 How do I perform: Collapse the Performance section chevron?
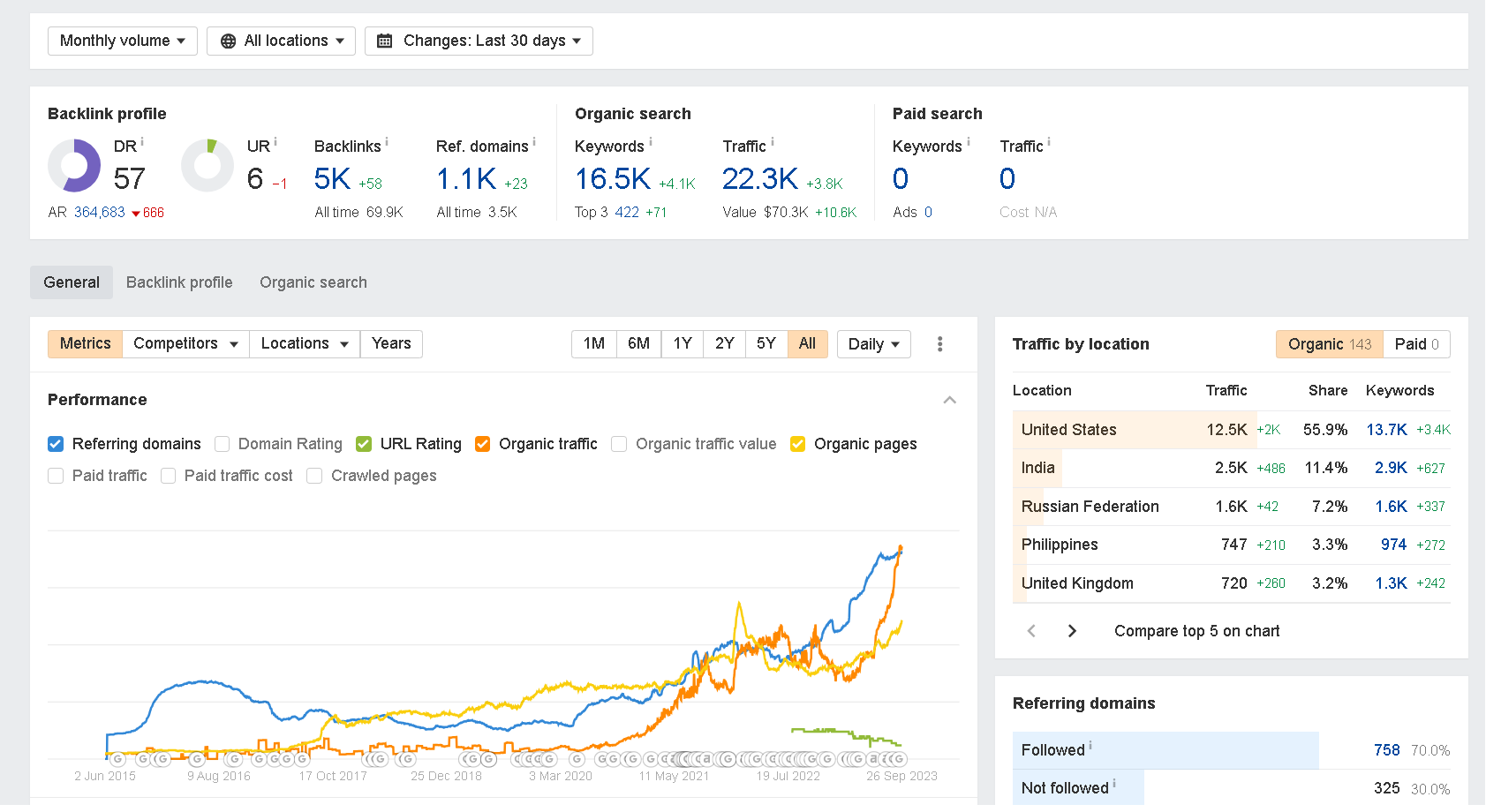click(x=949, y=400)
